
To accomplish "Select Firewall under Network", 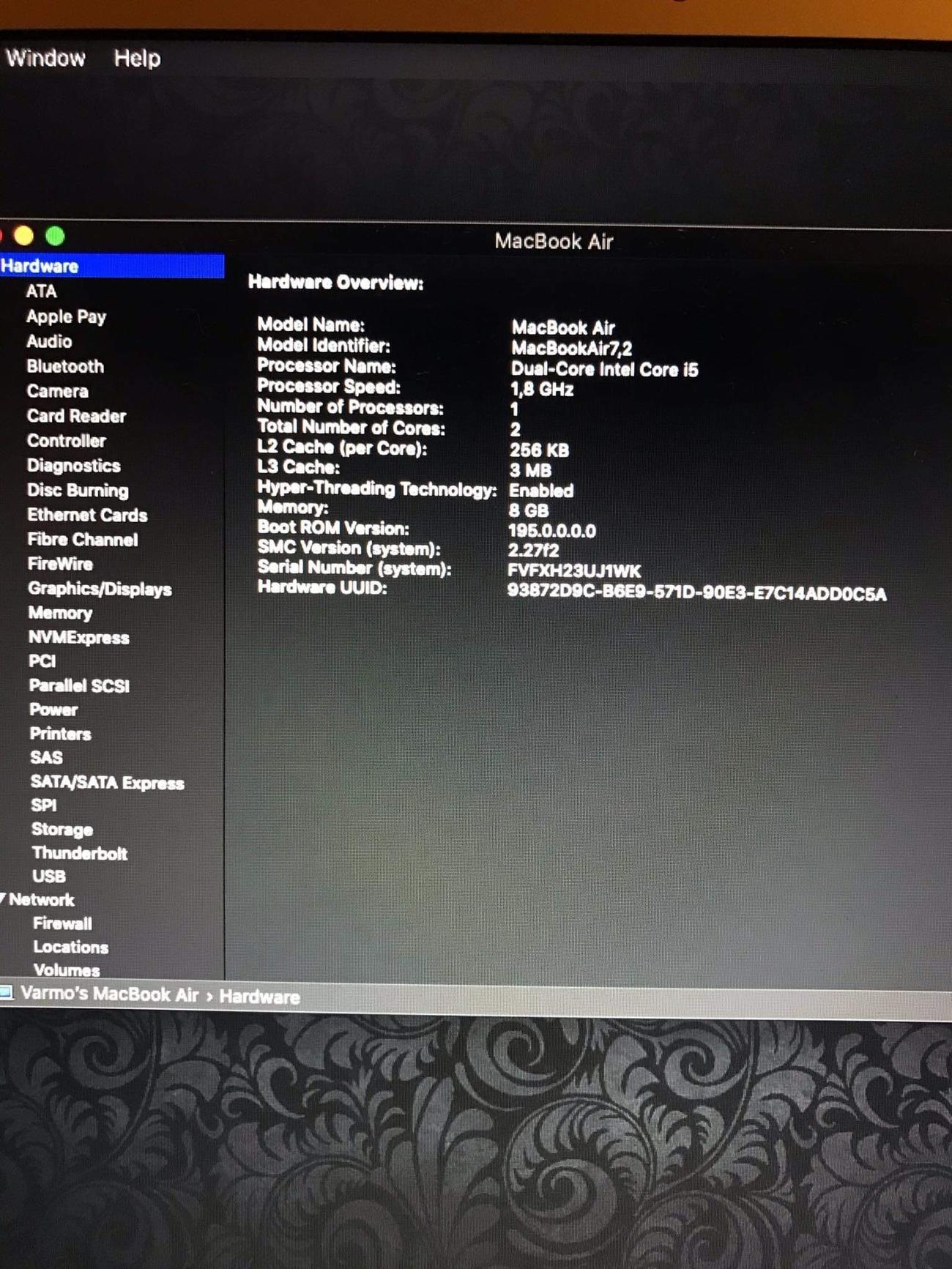I will (62, 923).
